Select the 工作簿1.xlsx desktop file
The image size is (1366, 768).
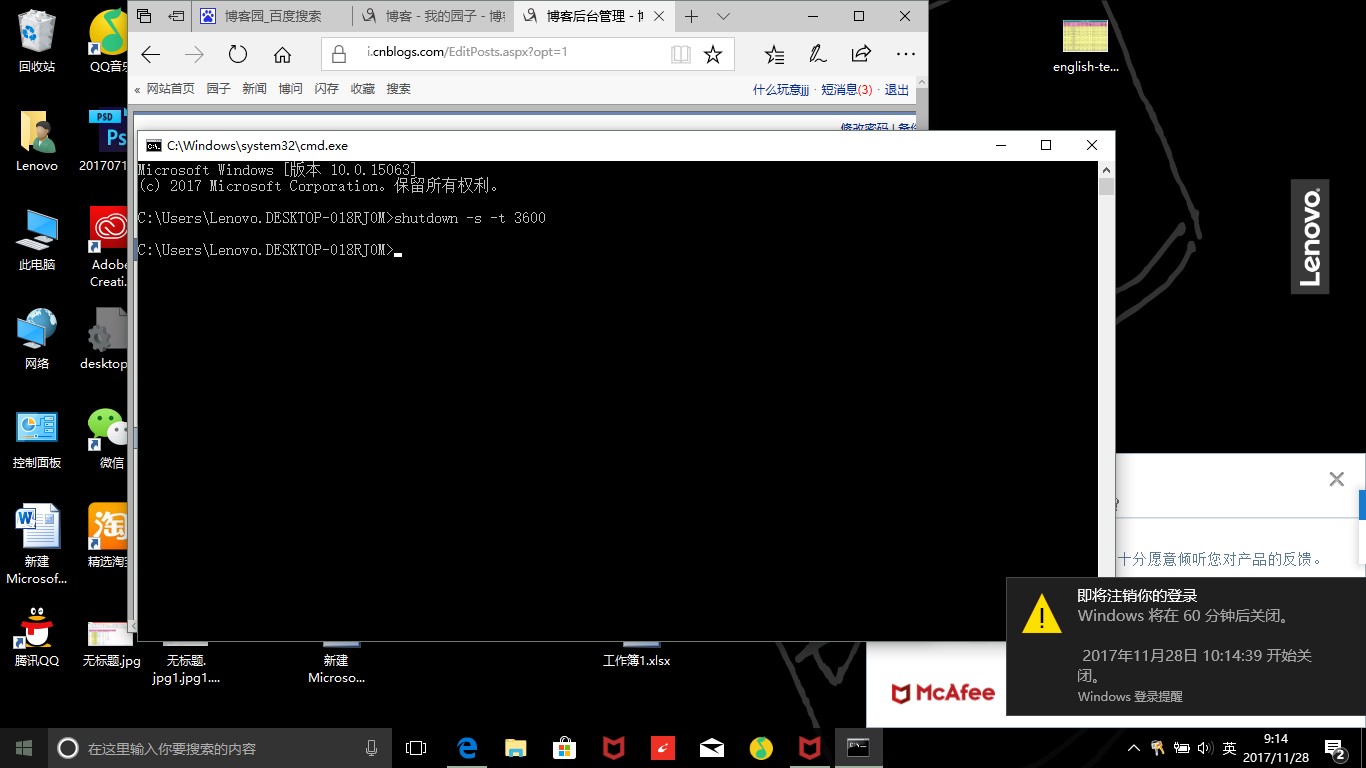637,653
